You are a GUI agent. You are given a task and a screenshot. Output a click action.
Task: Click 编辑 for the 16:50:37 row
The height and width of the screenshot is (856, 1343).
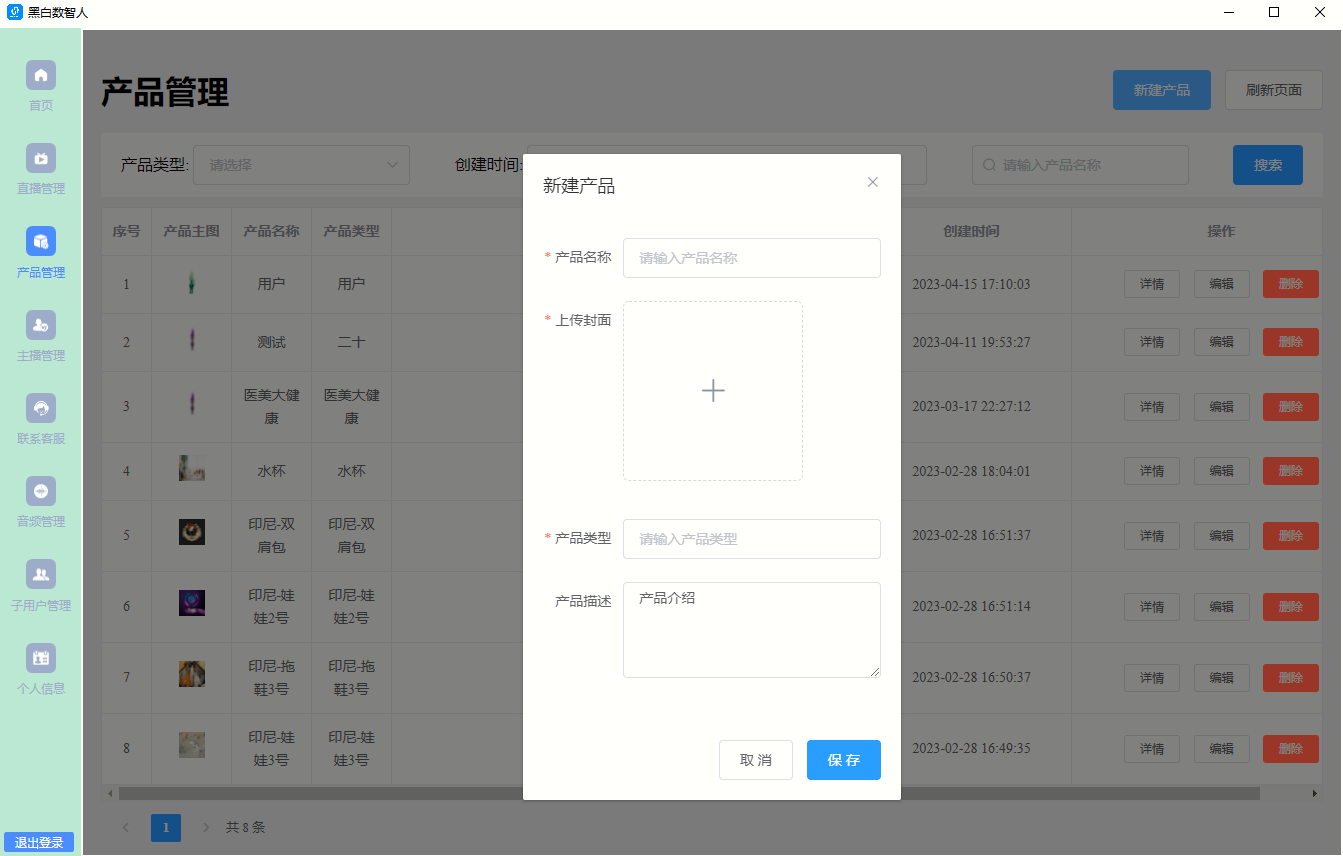pyautogui.click(x=1222, y=678)
